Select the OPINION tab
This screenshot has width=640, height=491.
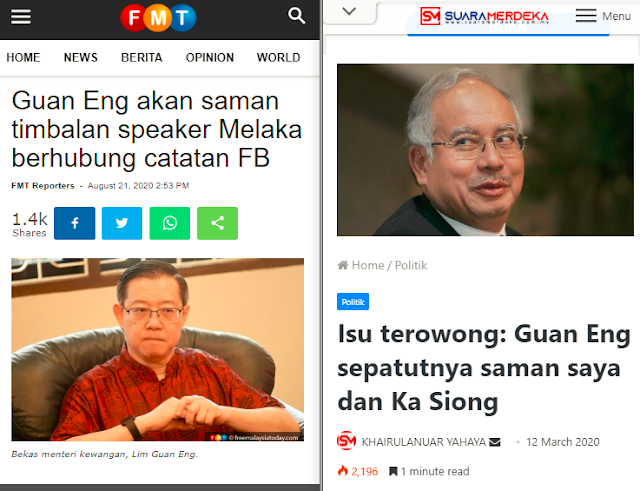210,58
